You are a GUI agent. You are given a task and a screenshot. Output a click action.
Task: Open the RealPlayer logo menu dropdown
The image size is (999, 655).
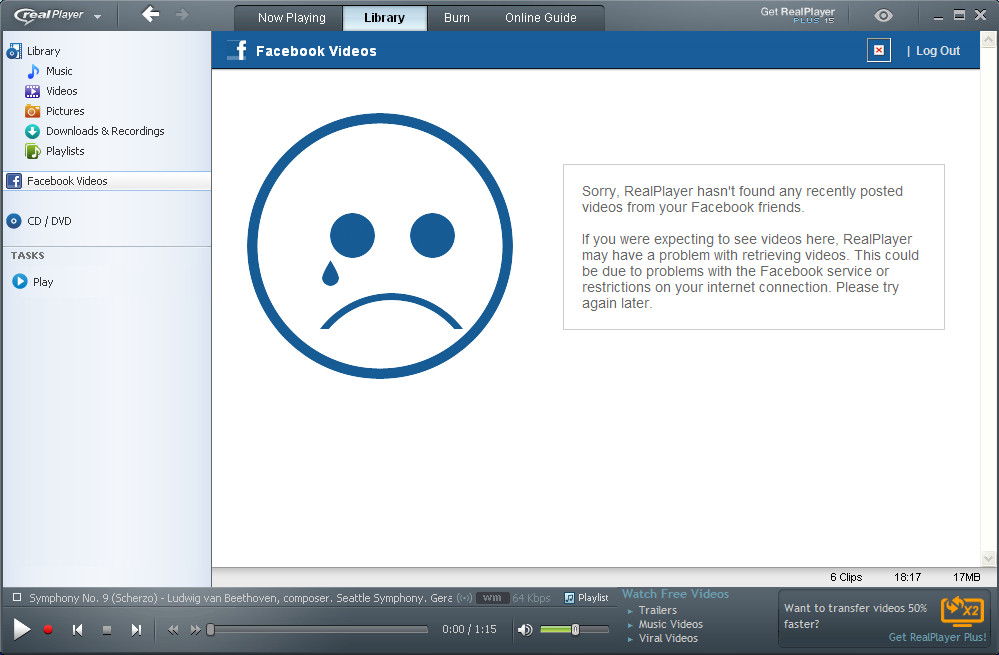57,15
